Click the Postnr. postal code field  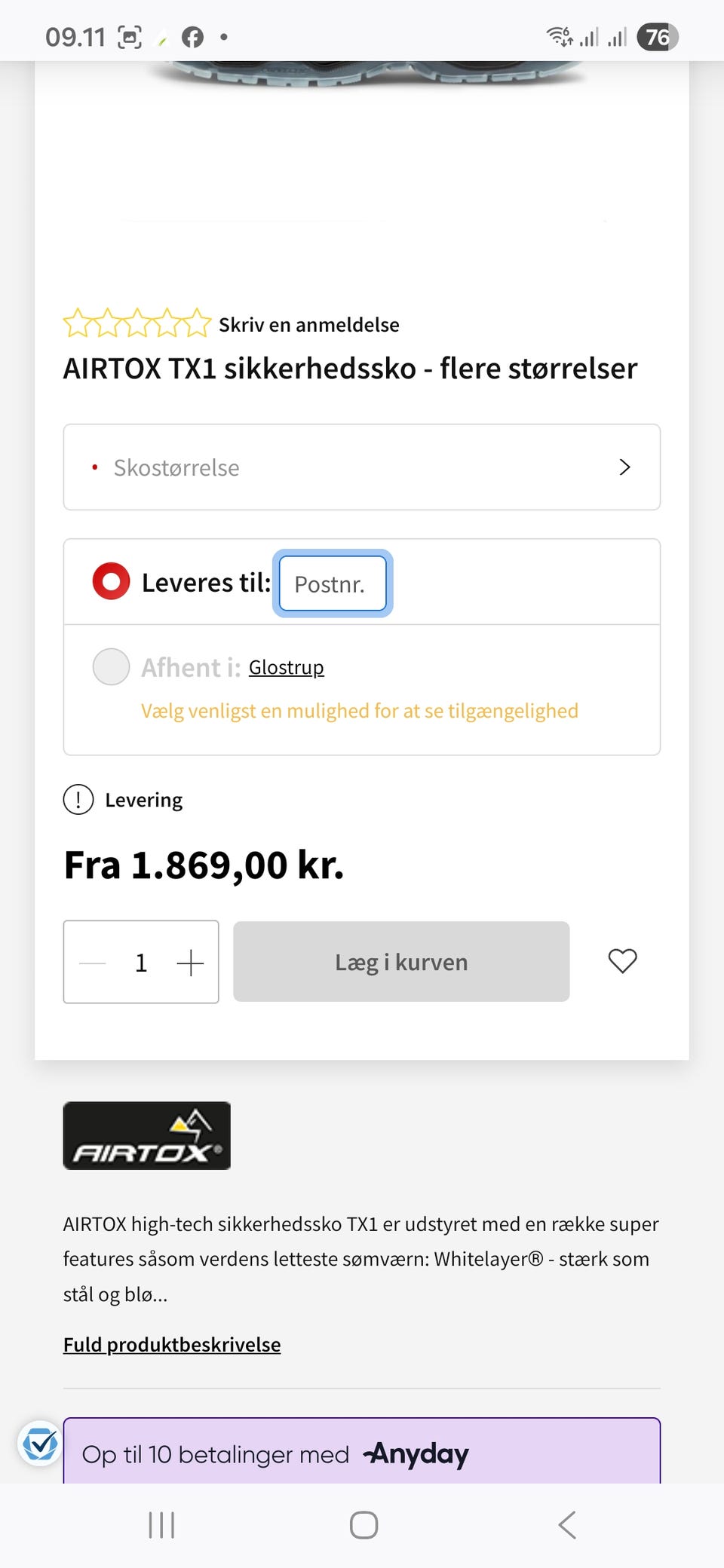pyautogui.click(x=333, y=583)
